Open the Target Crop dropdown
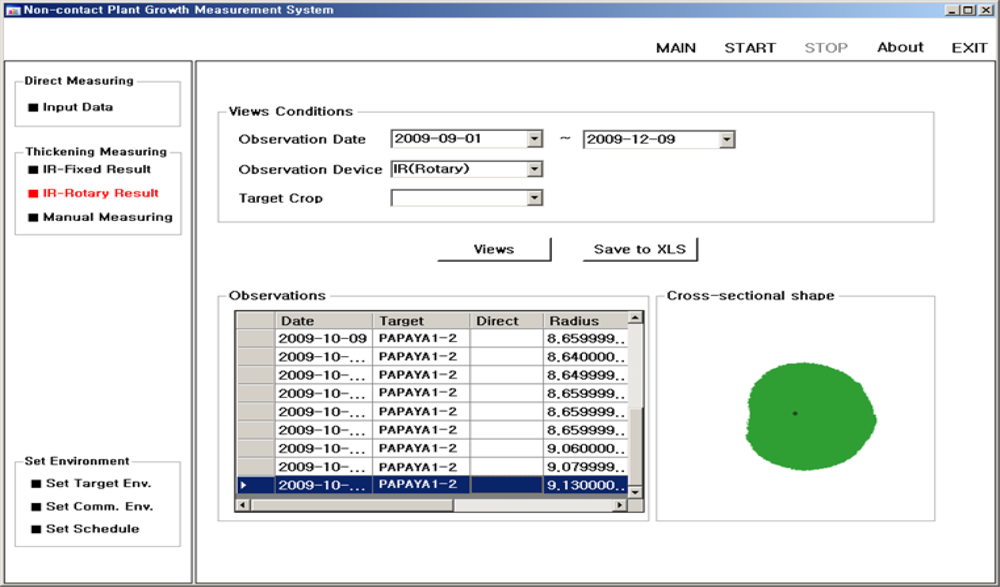 pos(534,198)
